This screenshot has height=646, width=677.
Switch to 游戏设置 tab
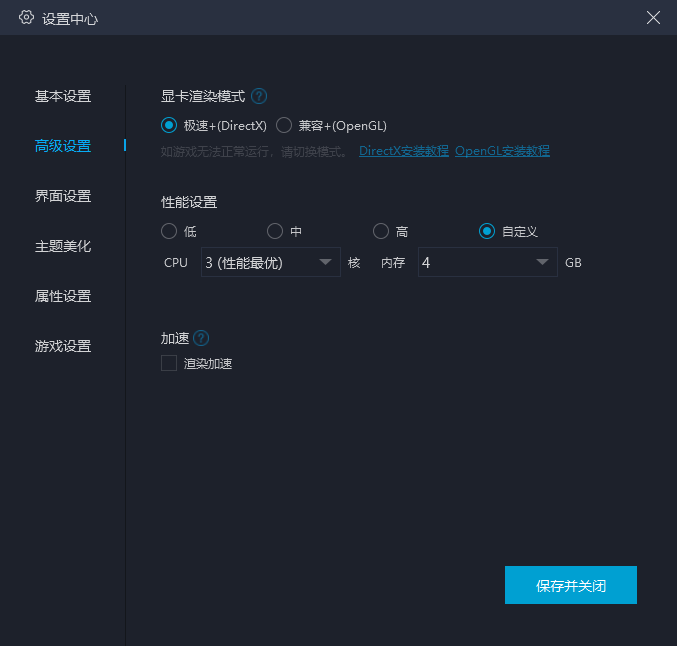click(x=63, y=346)
